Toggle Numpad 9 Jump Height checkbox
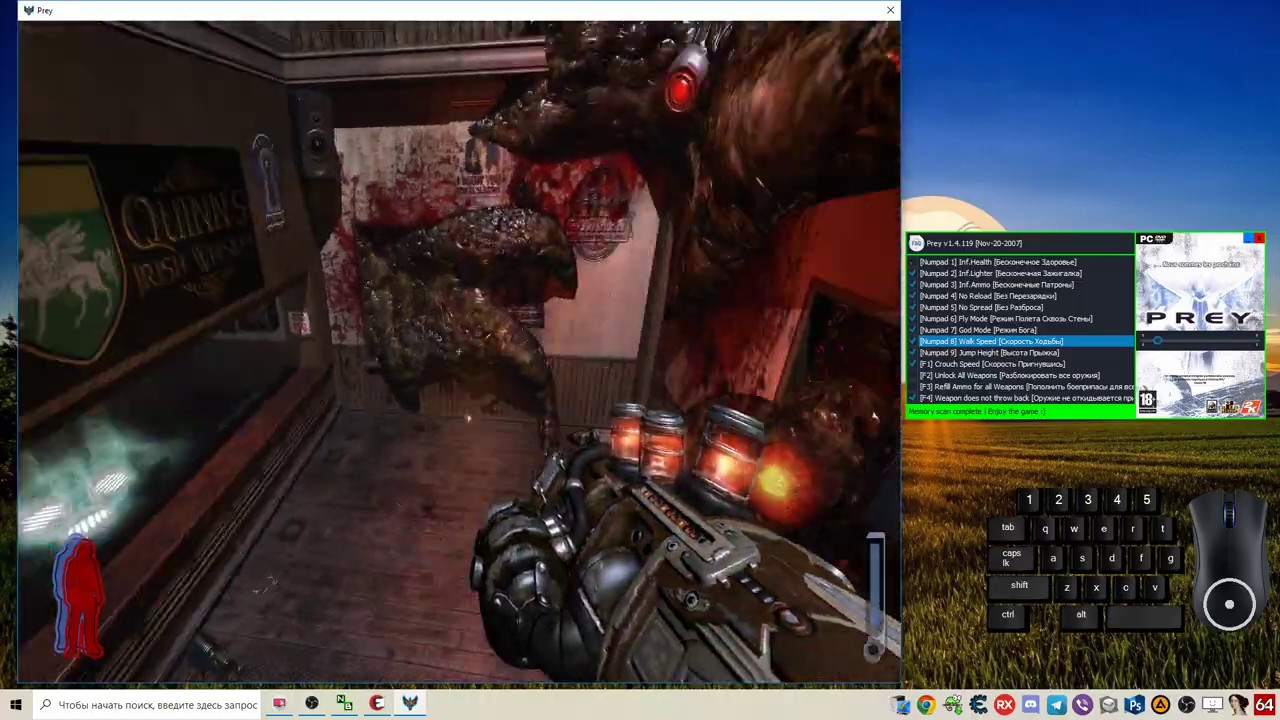 click(x=913, y=353)
